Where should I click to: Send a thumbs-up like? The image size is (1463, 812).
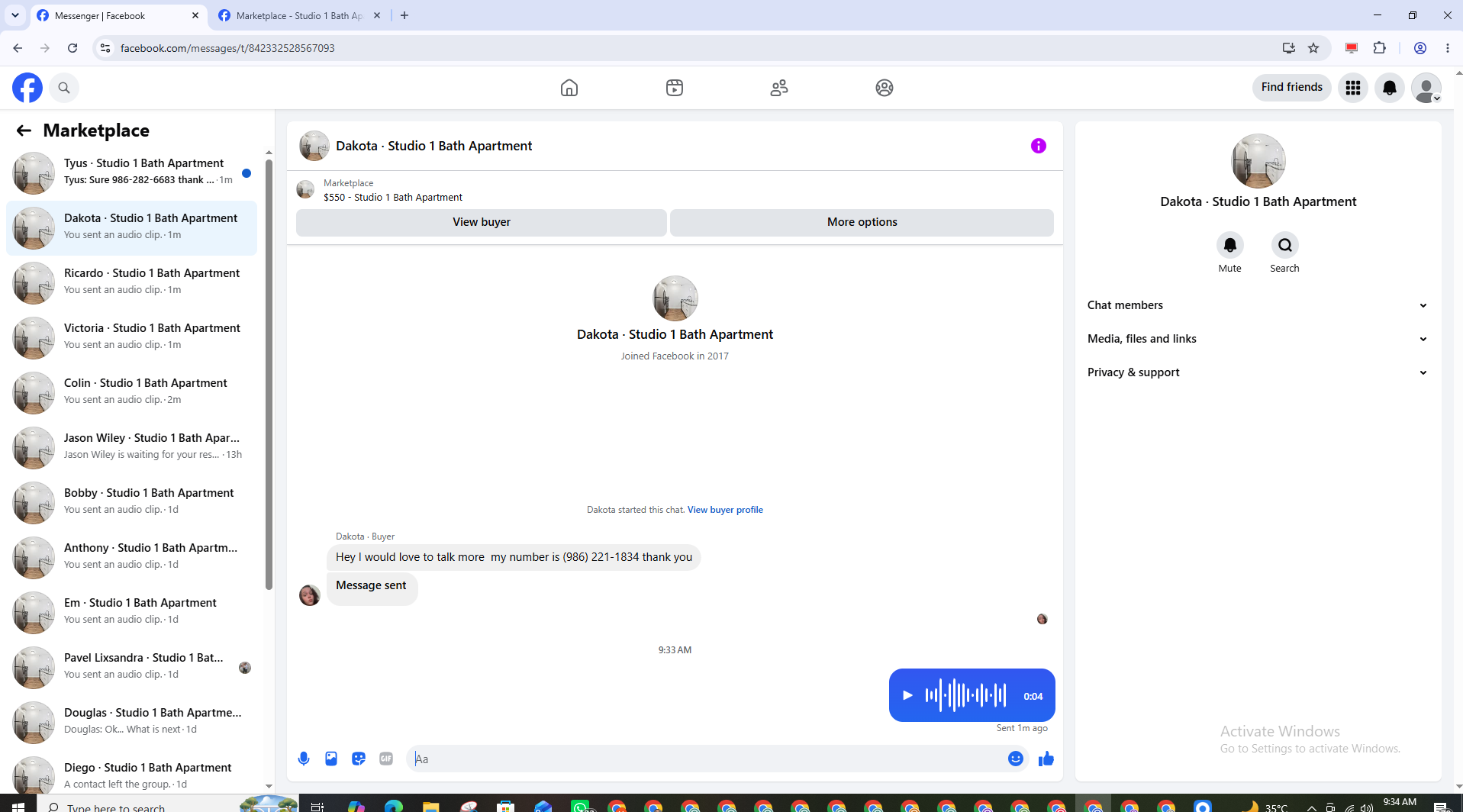(1046, 759)
